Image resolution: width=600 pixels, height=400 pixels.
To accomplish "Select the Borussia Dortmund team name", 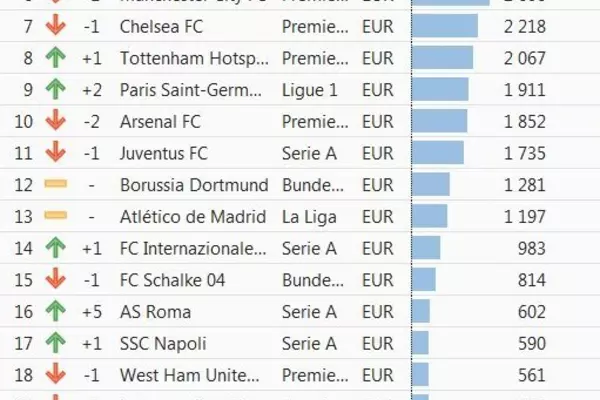I will pyautogui.click(x=194, y=185).
